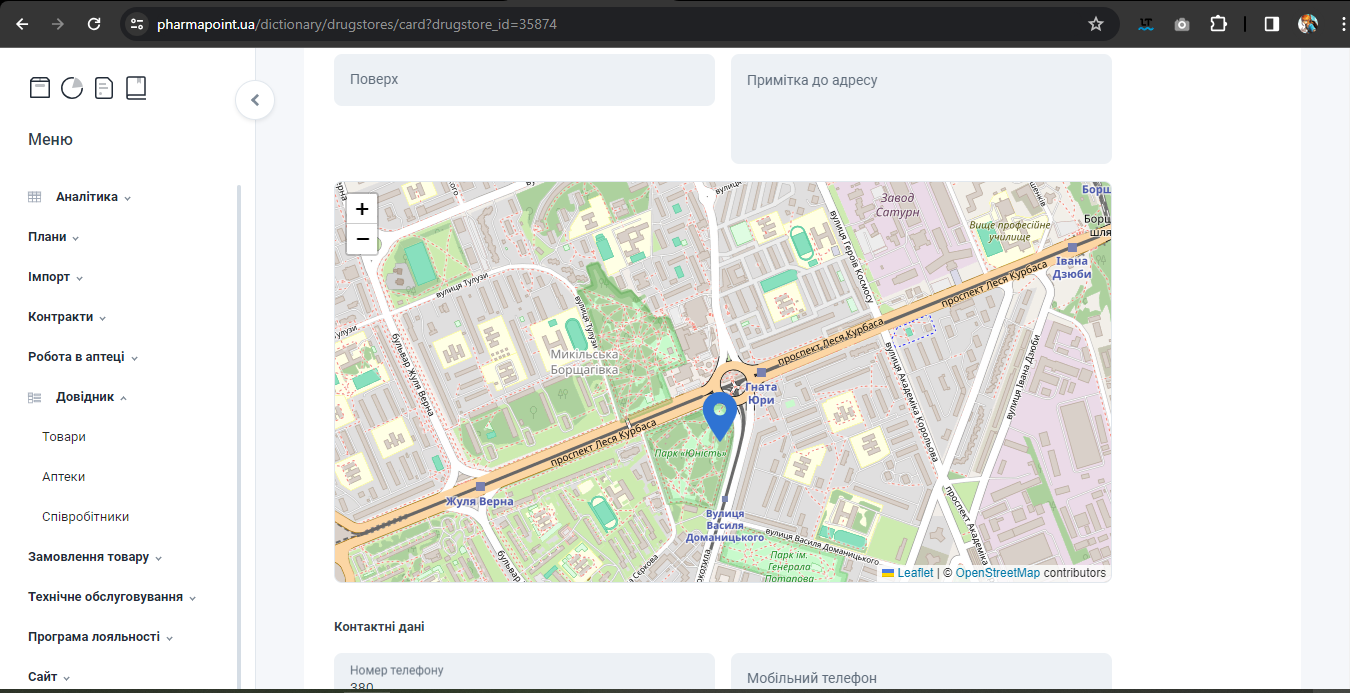Click the document icon in sidebar header
Screen dimensions: 1350x693
pyautogui.click(x=104, y=88)
